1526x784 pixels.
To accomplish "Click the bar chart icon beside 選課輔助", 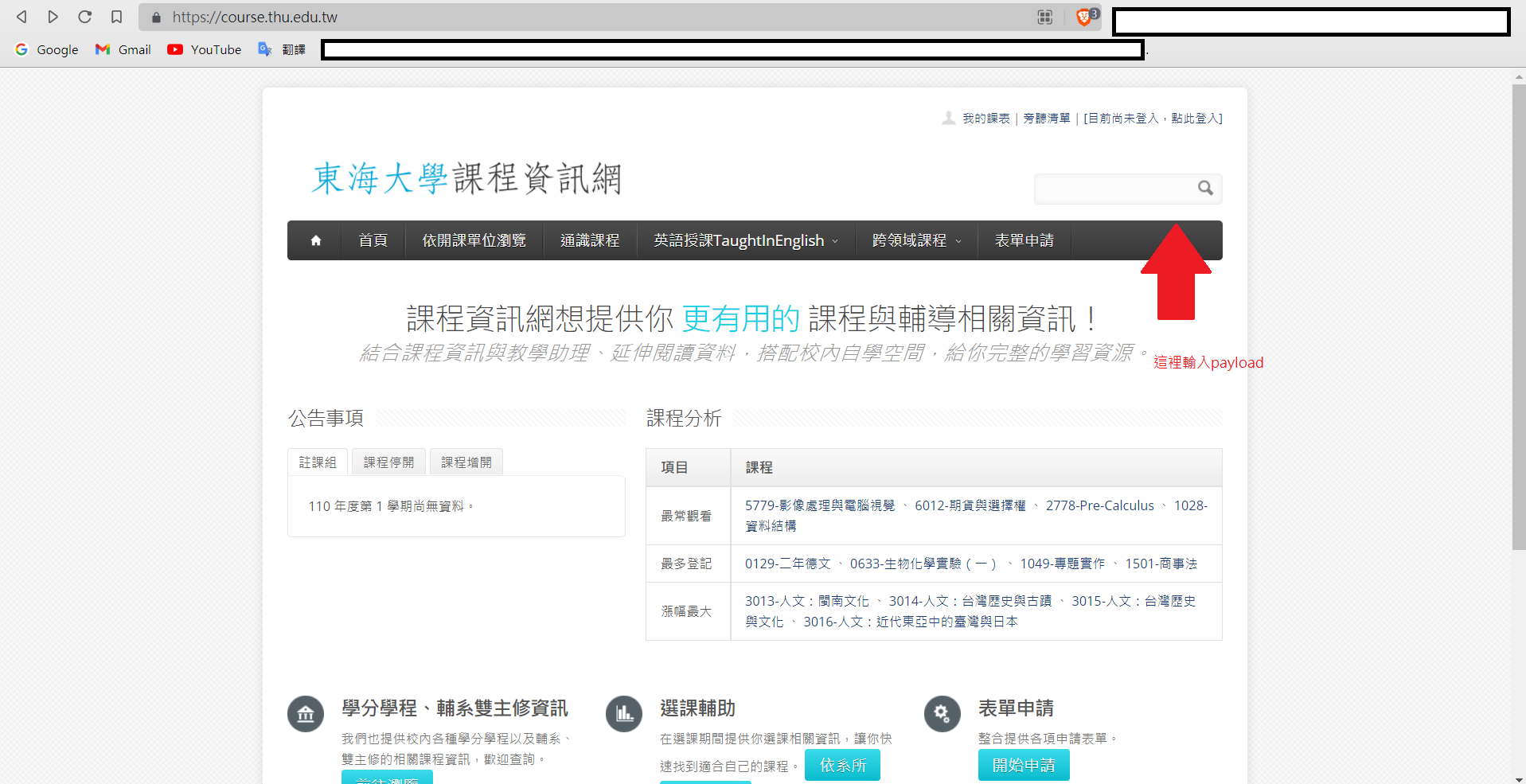I will click(x=624, y=714).
